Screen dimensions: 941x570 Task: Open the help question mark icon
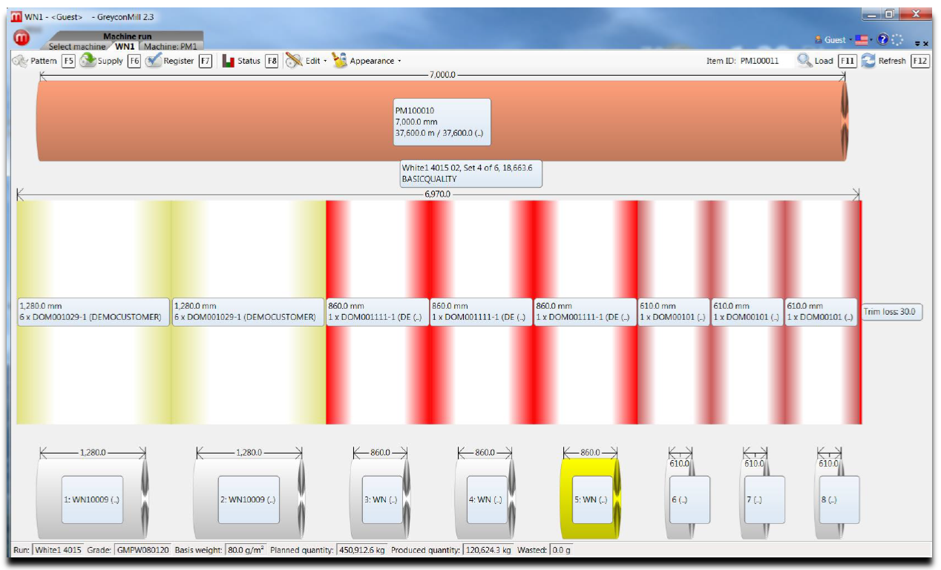[x=882, y=40]
